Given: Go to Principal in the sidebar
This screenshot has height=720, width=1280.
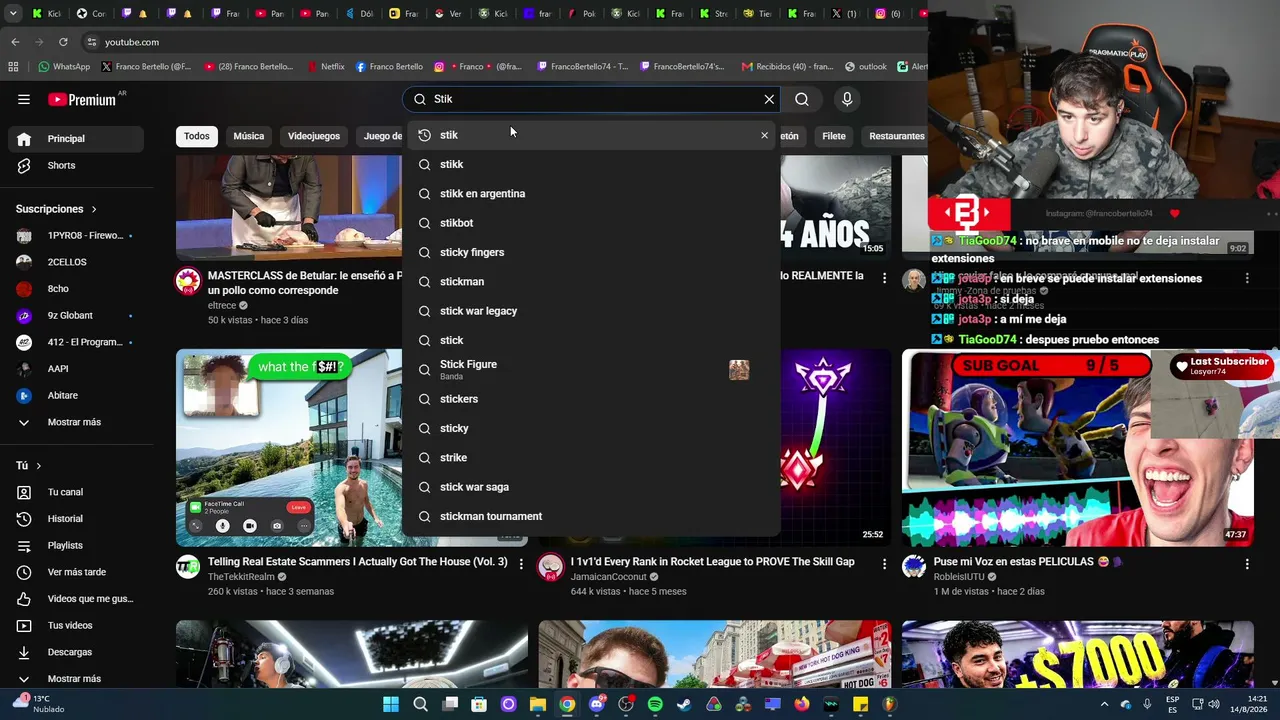Looking at the screenshot, I should click(x=78, y=139).
